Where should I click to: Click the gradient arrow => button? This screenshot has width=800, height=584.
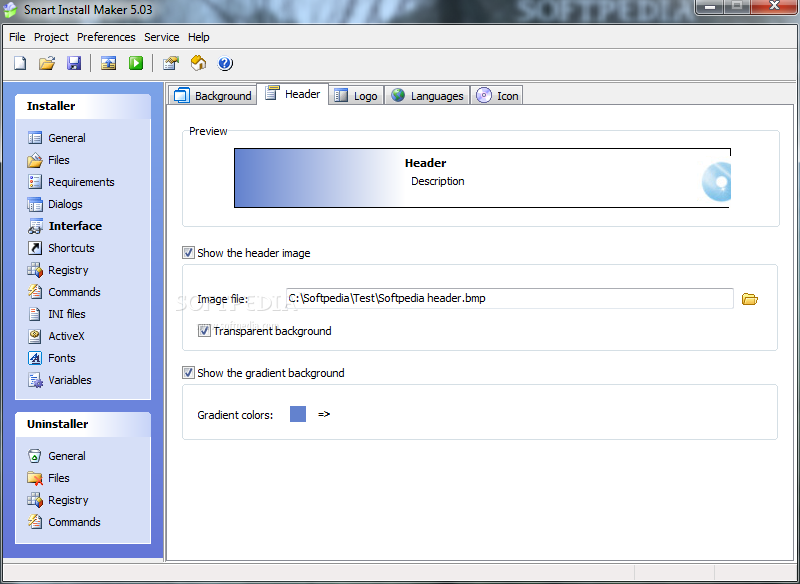click(324, 414)
